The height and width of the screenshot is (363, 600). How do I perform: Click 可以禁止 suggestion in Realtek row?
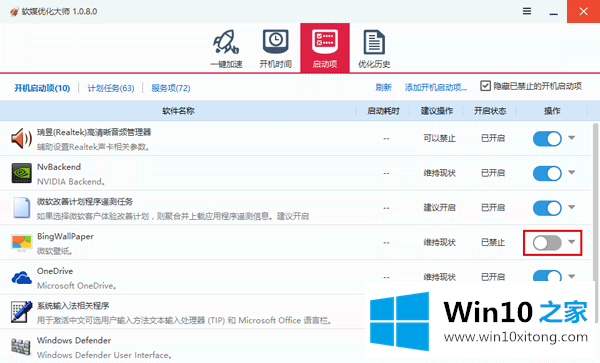[x=439, y=138]
